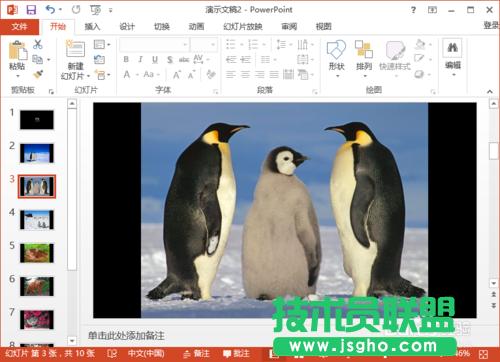This screenshot has width=500, height=362.
Task: Apply numbered list formatting
Action: (x=253, y=44)
